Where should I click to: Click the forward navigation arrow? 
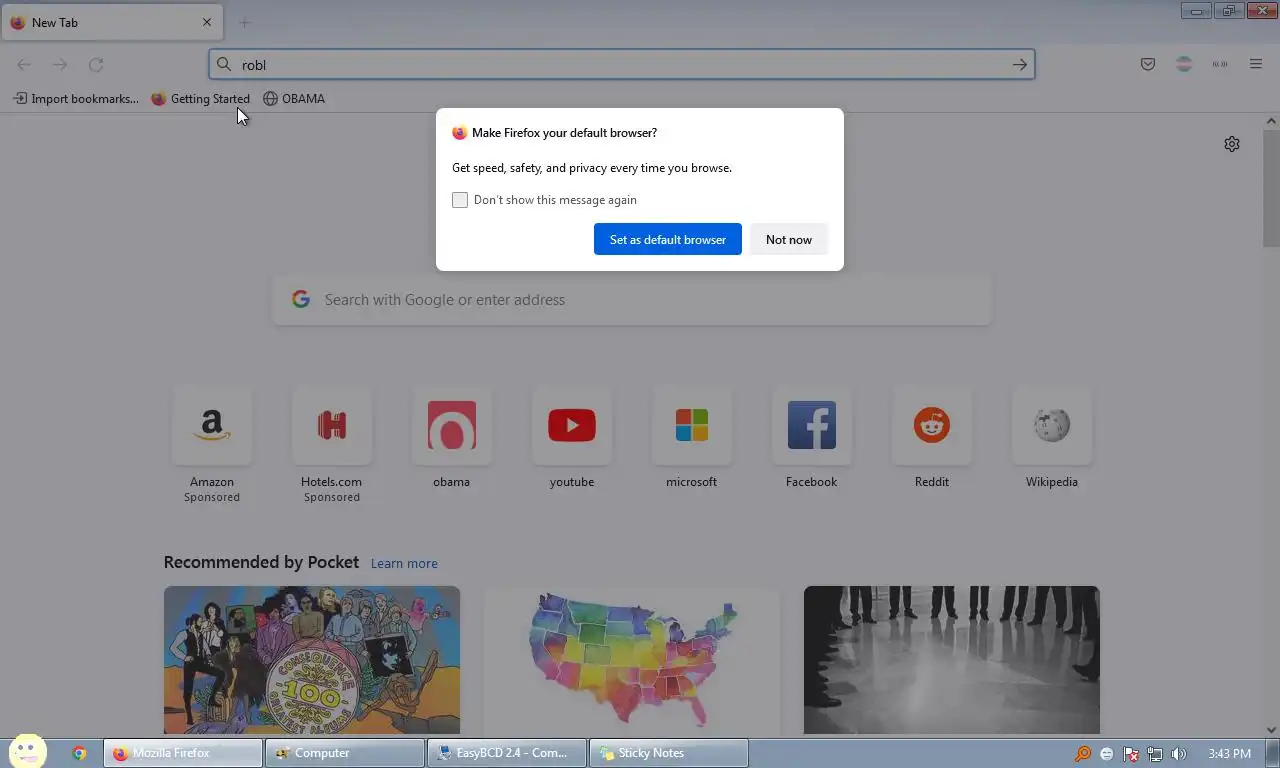(60, 65)
